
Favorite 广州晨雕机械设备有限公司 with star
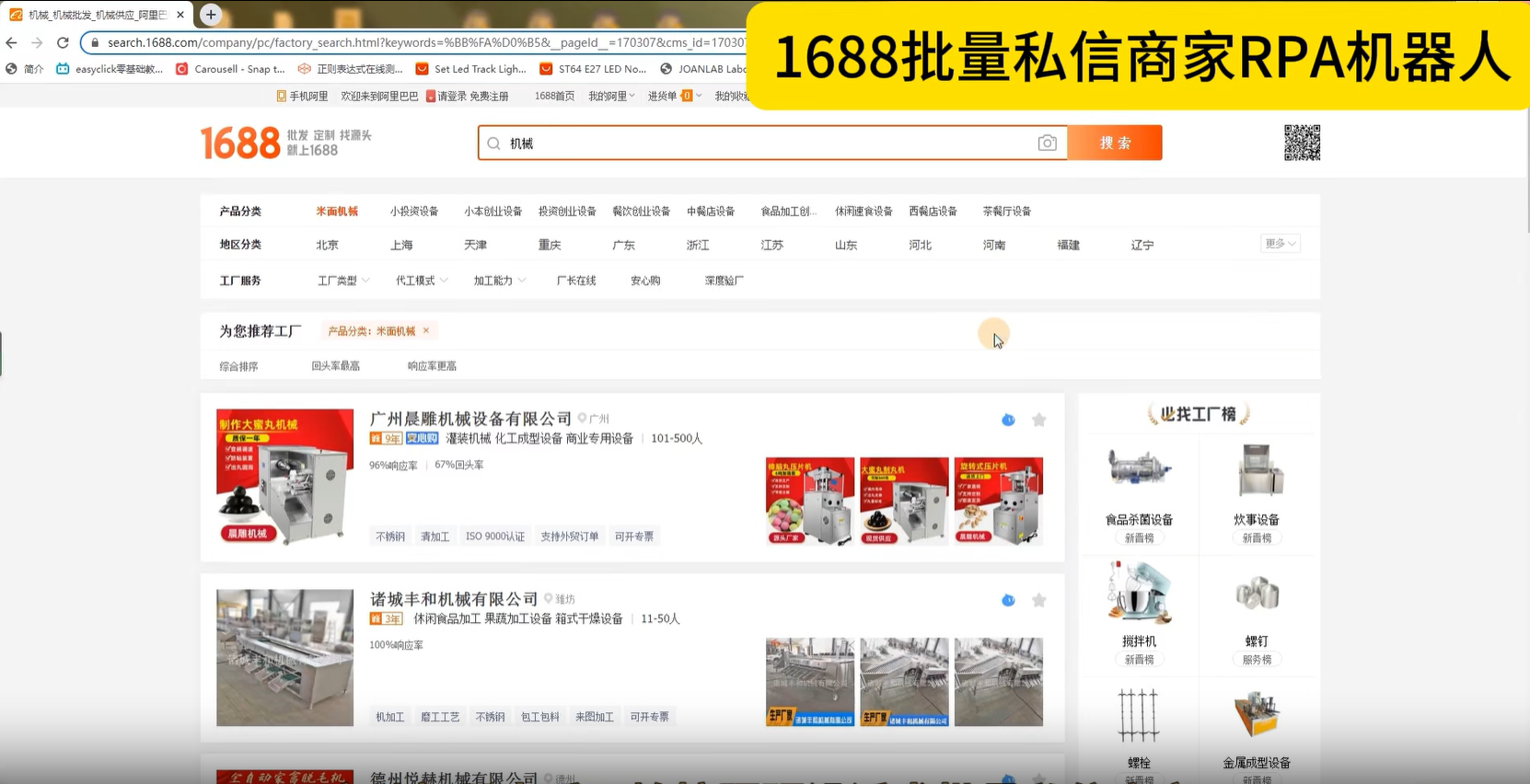1038,420
